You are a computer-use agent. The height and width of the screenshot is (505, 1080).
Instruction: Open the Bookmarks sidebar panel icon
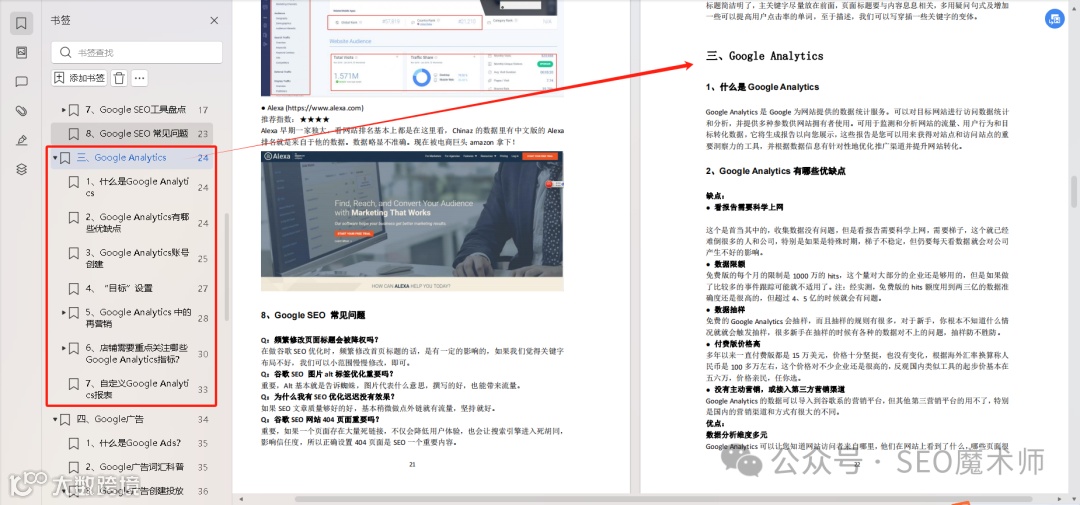pos(21,23)
